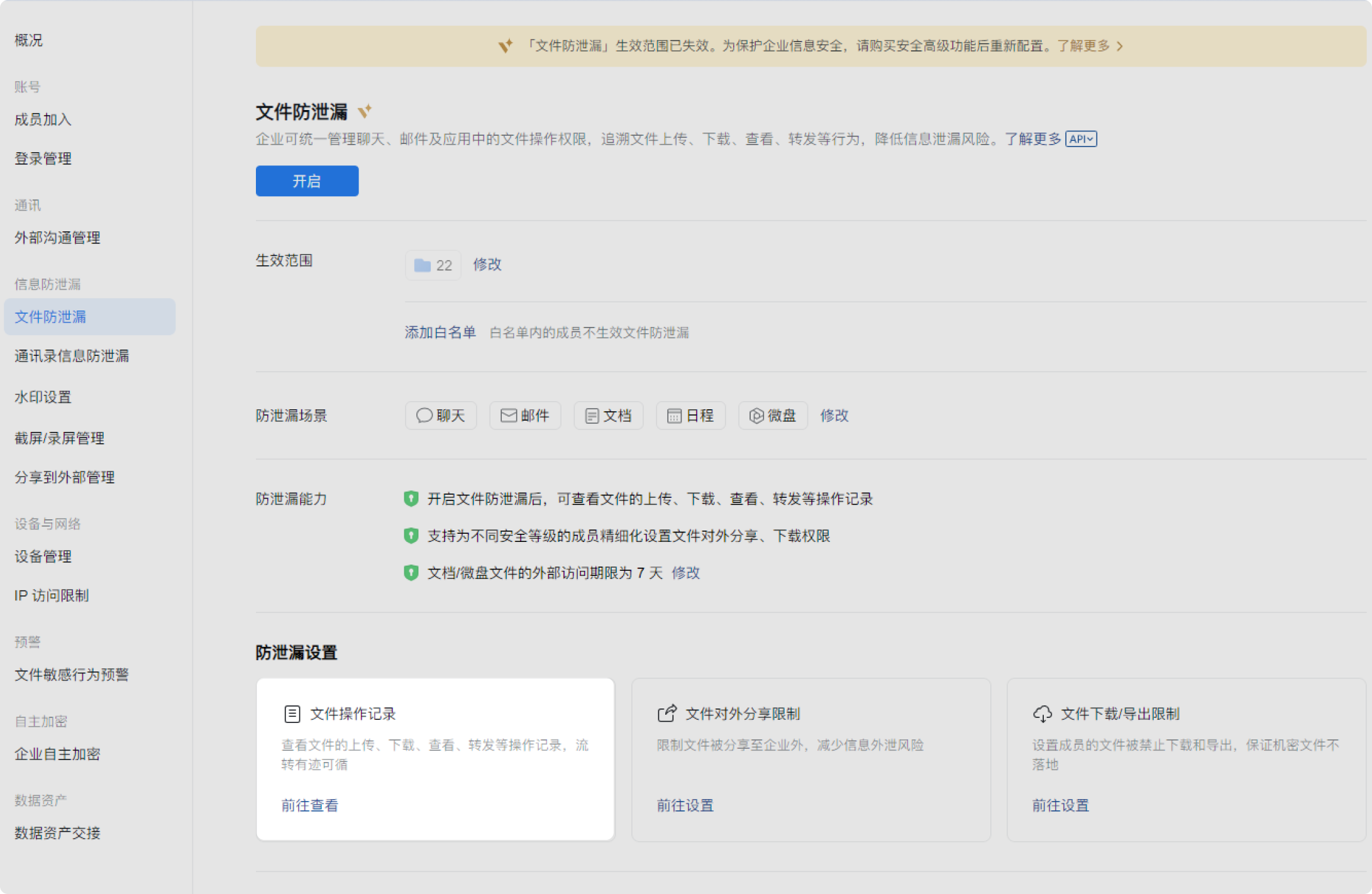Click the 文件操作记录 card title
The image size is (1372, 894).
point(353,714)
